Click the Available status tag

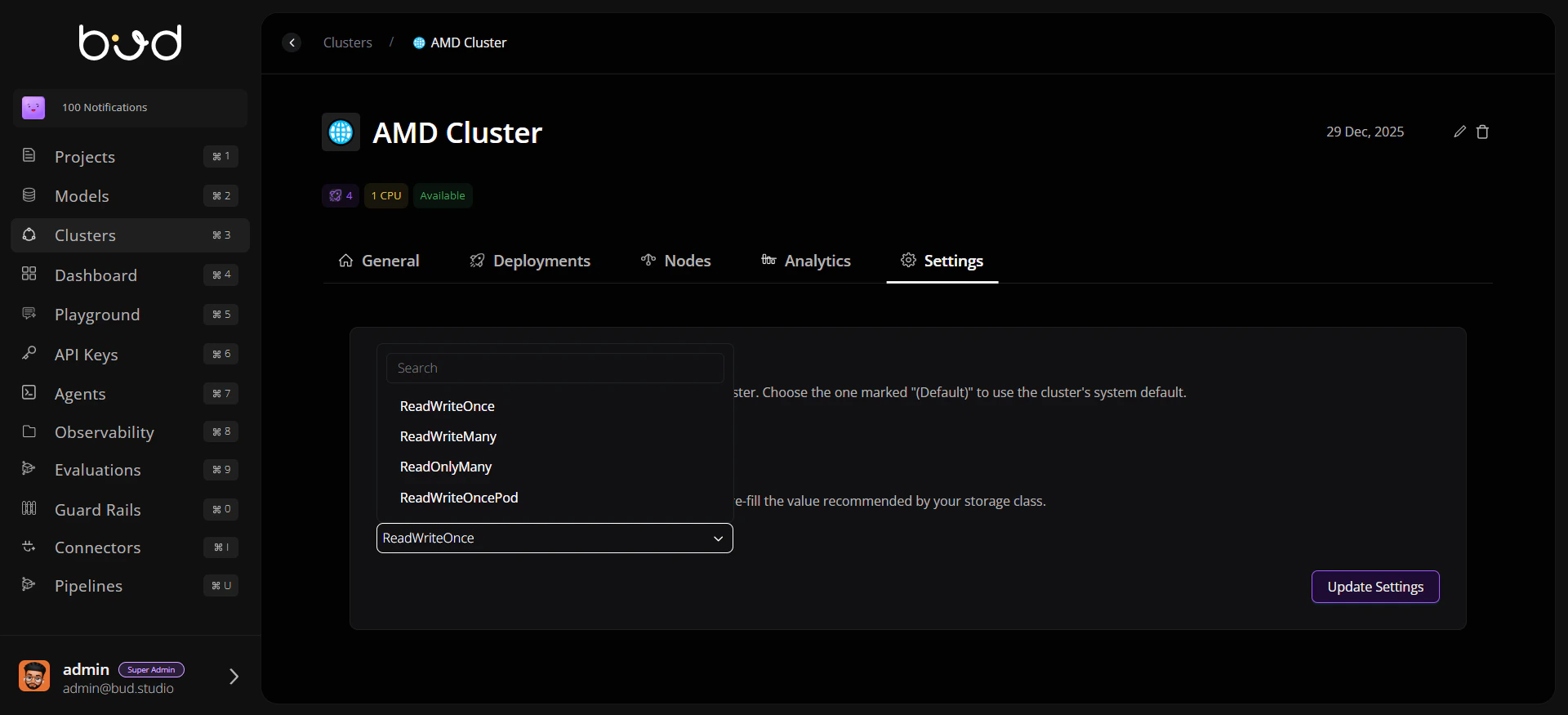(443, 196)
